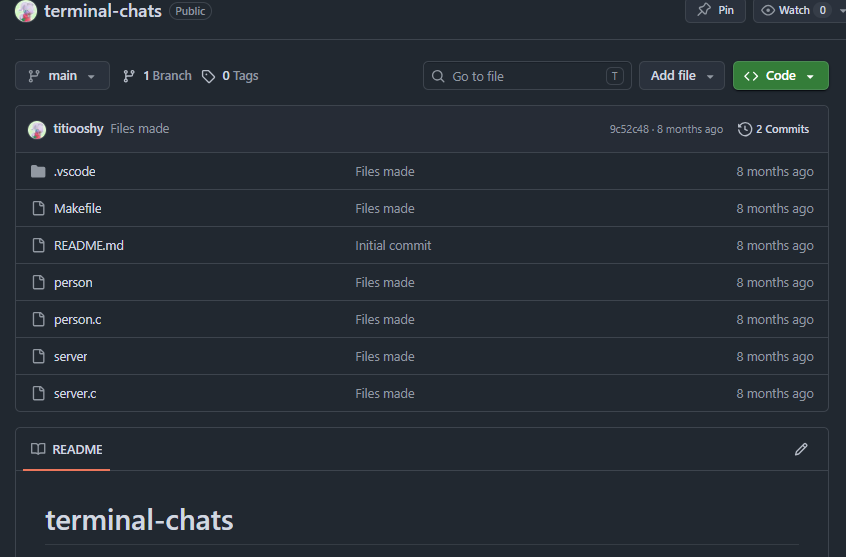846x557 pixels.
Task: Open the 1 Branch link
Action: [157, 76]
